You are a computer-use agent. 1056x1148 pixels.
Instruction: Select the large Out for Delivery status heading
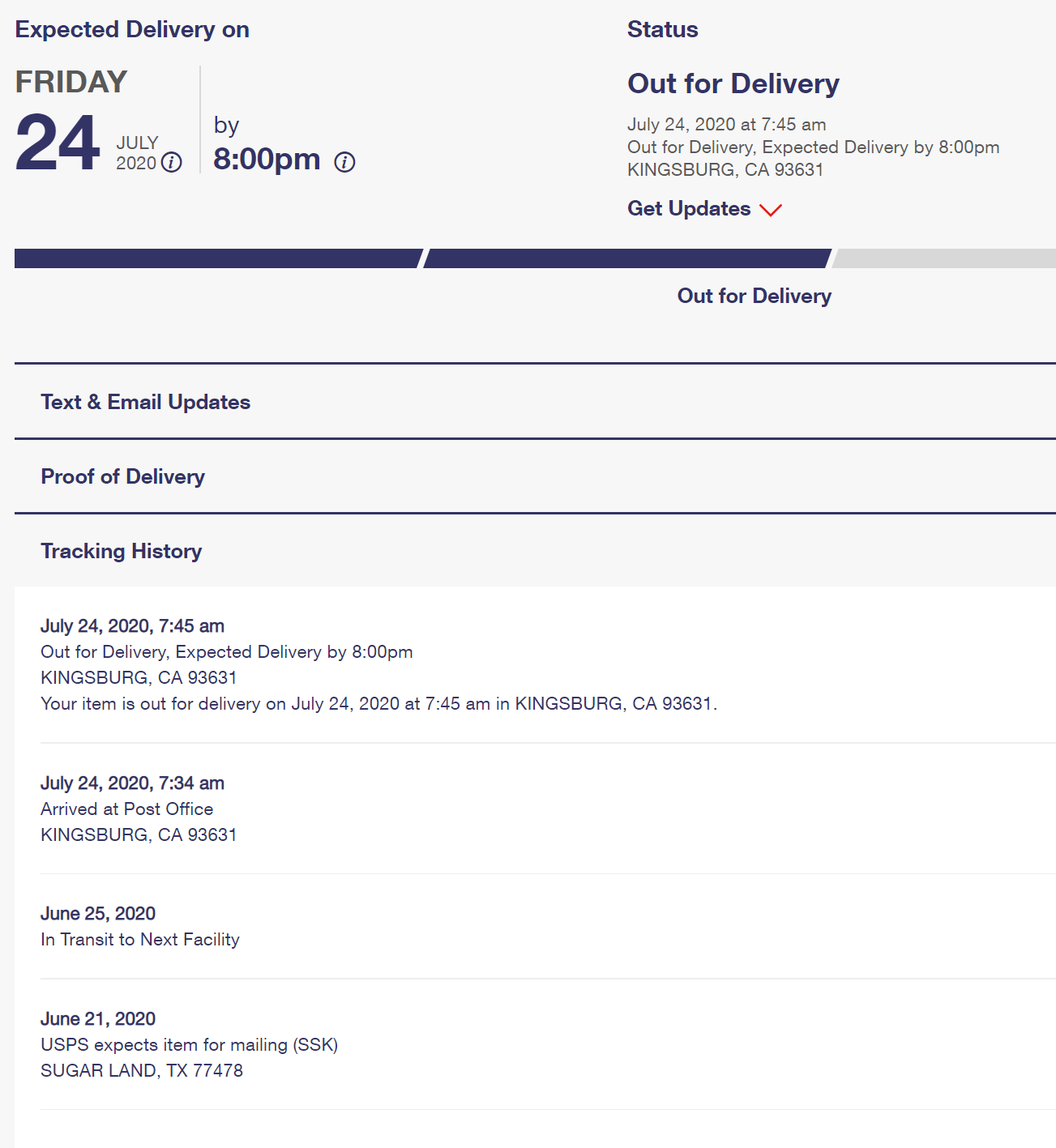(733, 83)
